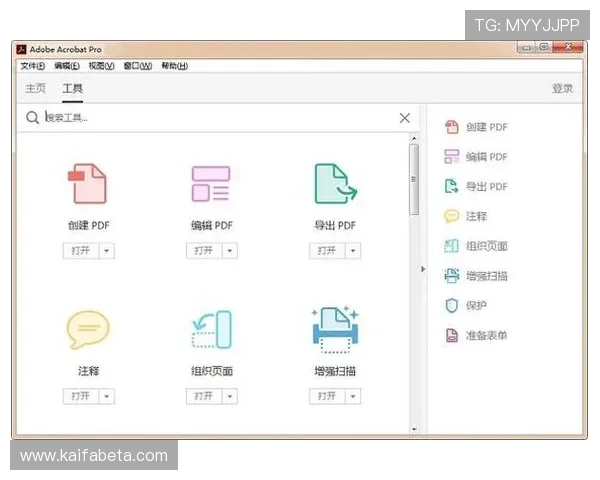
Task: Click 打开 button under 注释
Action: pyautogui.click(x=81, y=397)
